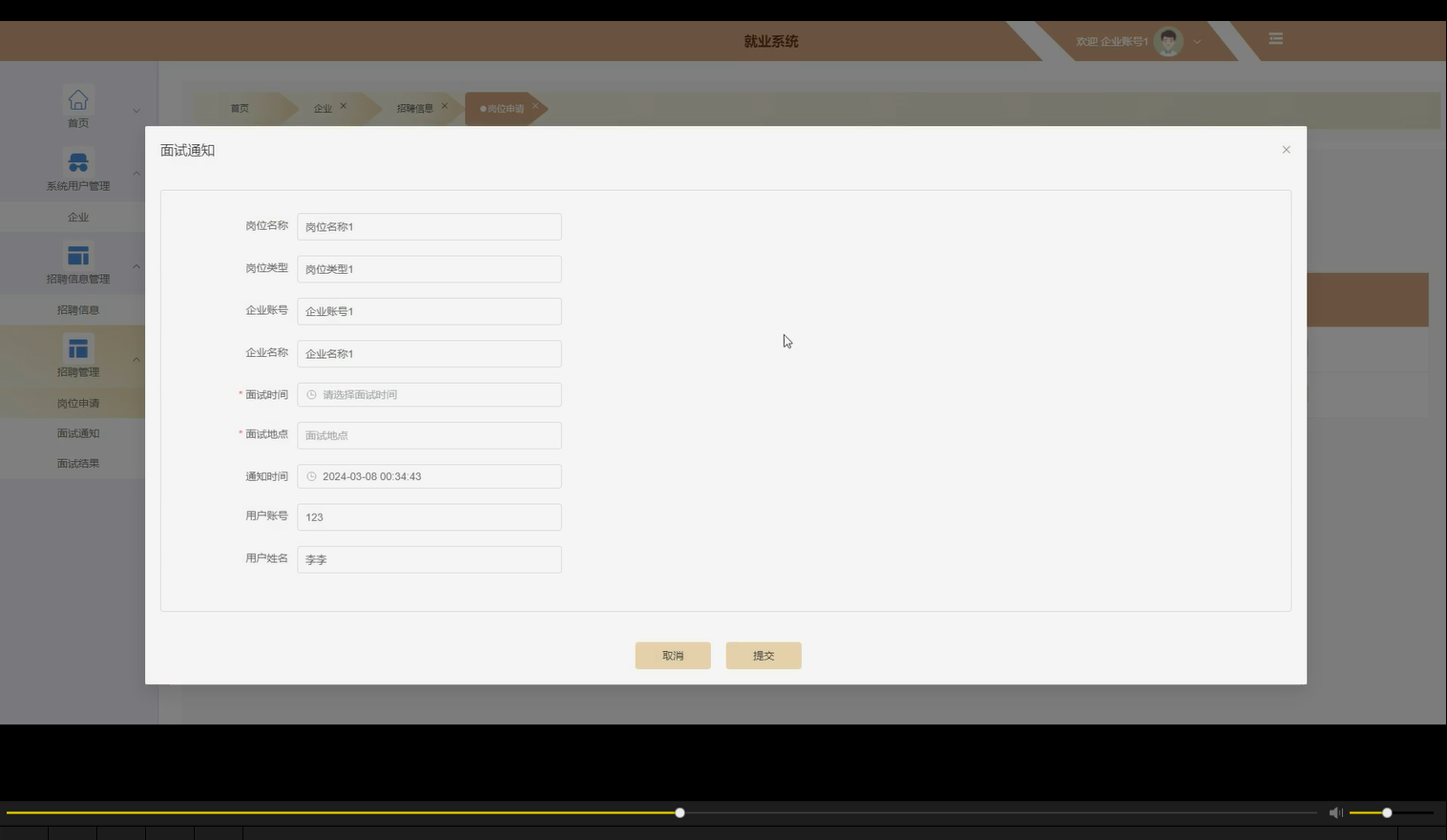Open the 面试时间 date-time picker
The image size is (1447, 840).
[x=430, y=394]
